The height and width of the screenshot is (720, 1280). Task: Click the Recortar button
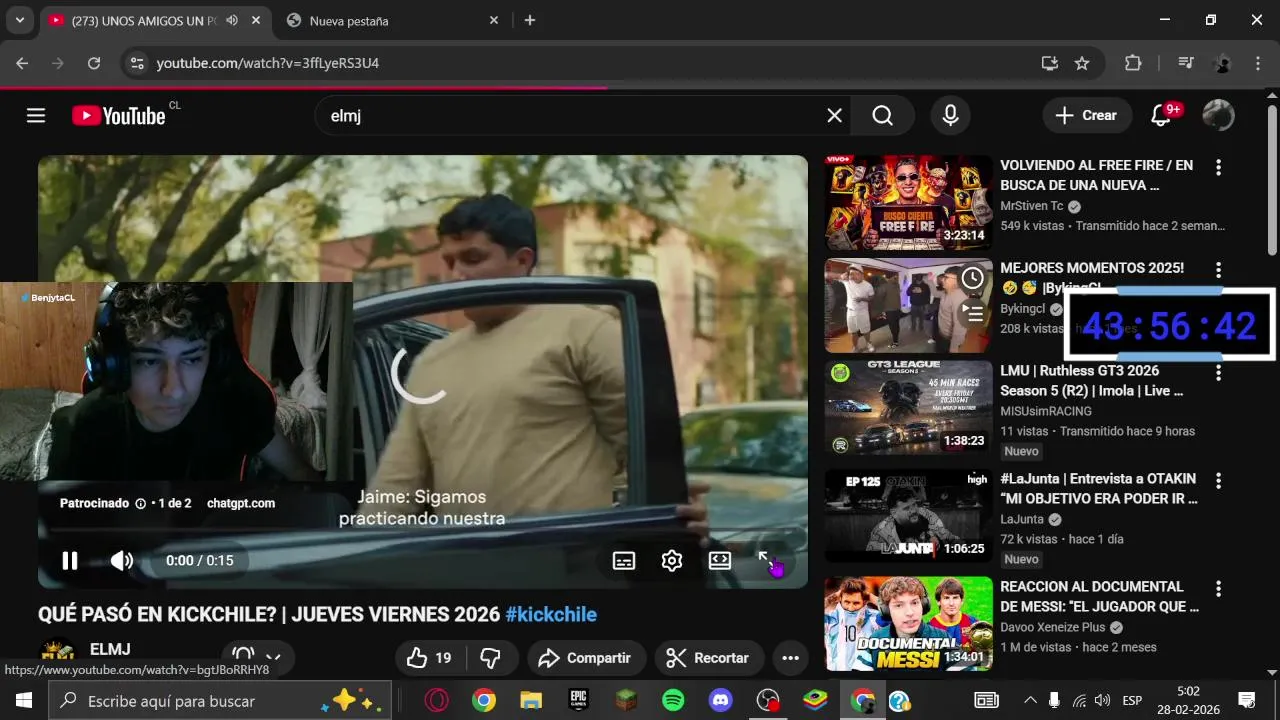[708, 658]
